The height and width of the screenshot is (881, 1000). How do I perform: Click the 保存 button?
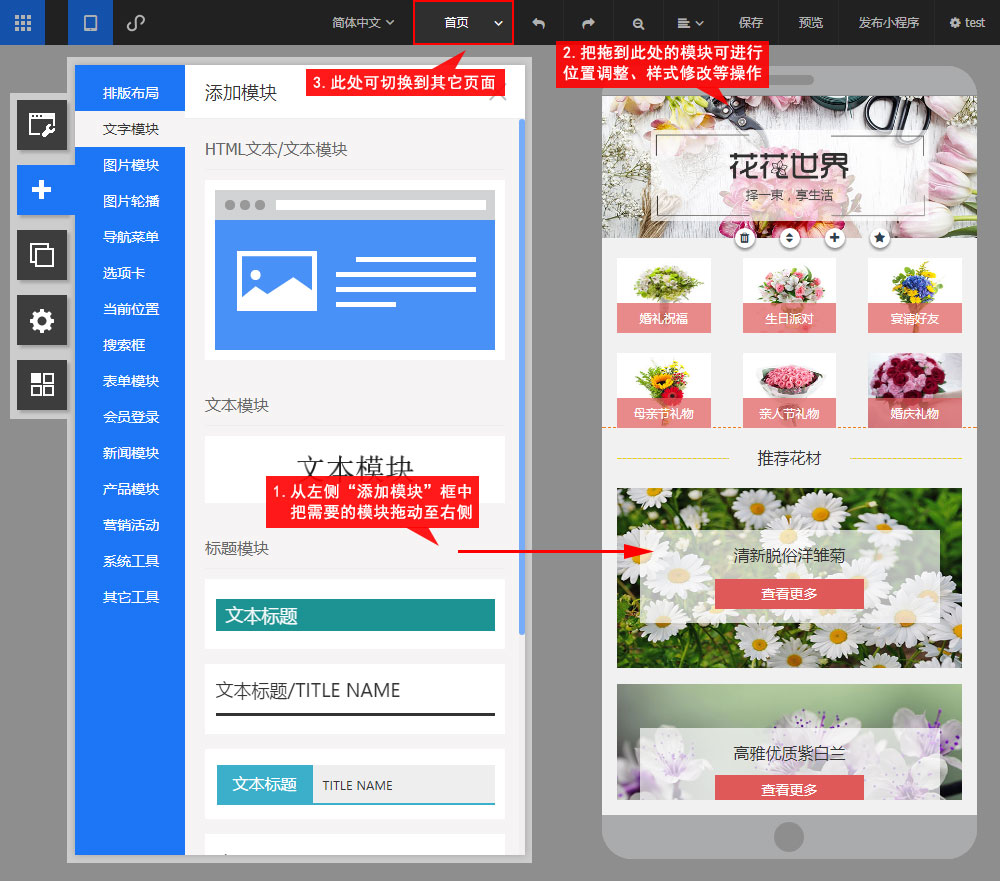(750, 22)
